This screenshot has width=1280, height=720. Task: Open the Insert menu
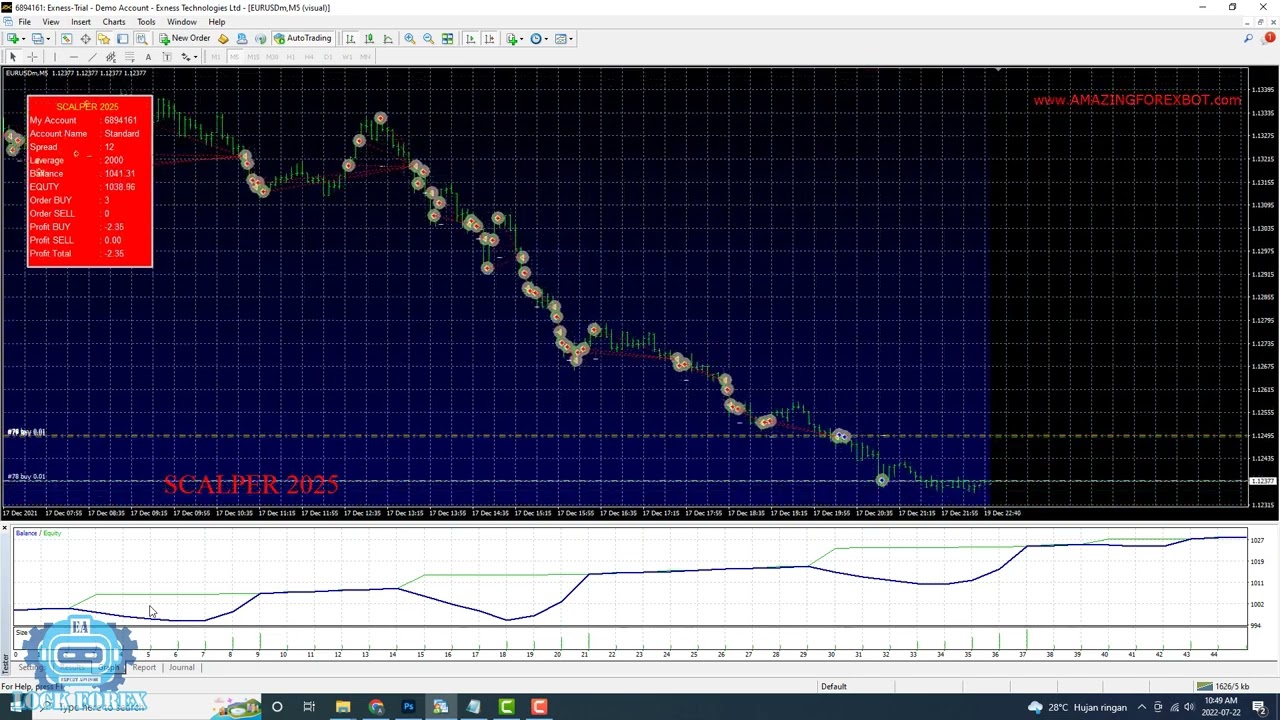click(81, 22)
